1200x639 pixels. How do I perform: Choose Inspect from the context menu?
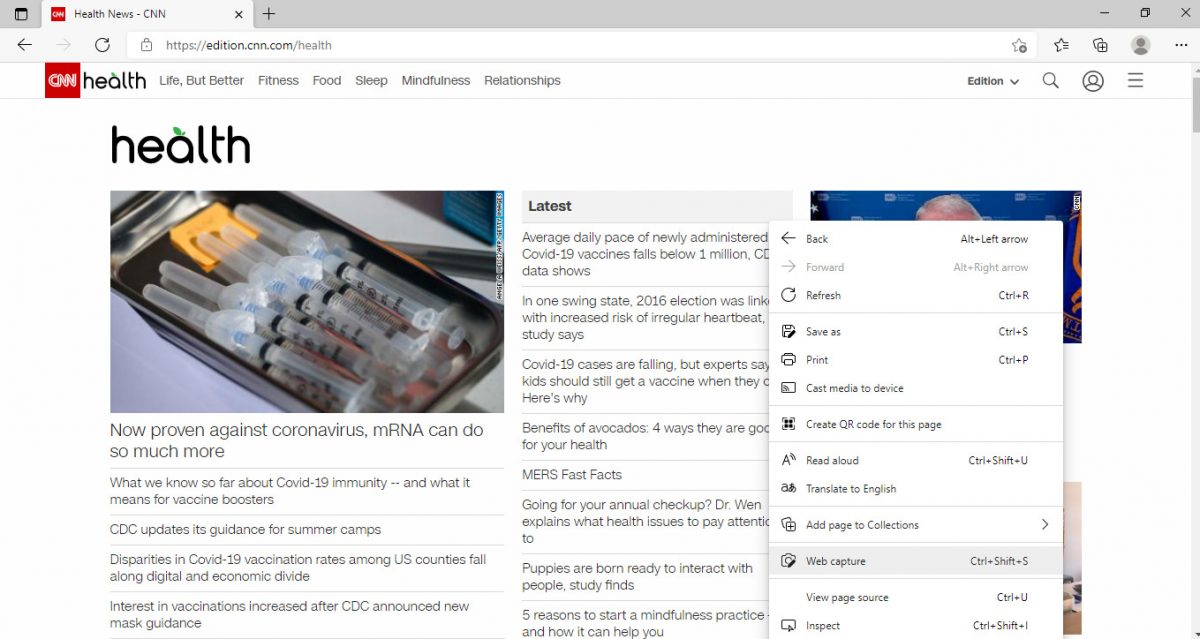coord(820,625)
